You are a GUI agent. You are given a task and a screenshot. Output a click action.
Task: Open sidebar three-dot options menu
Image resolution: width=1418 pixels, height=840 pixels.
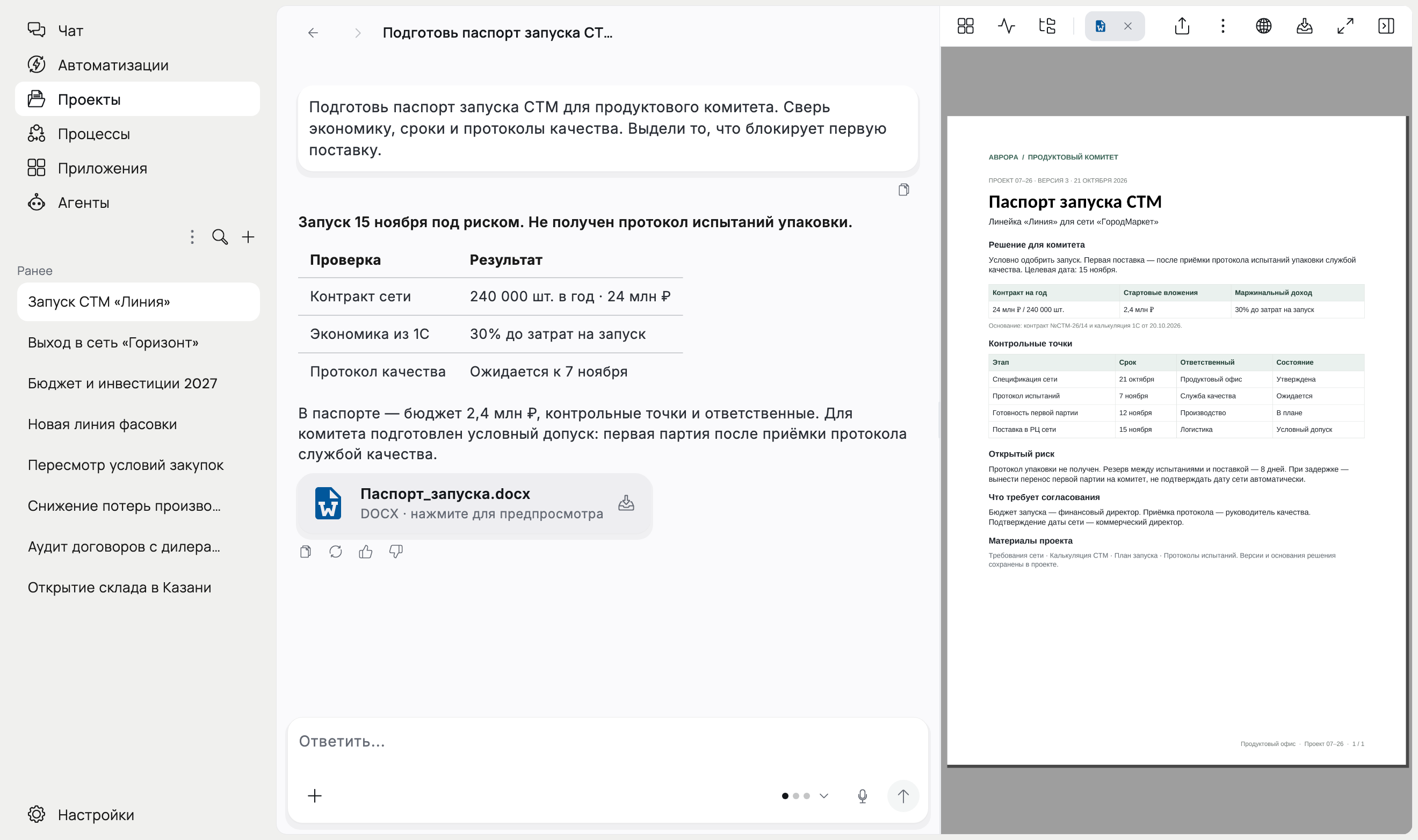point(192,237)
